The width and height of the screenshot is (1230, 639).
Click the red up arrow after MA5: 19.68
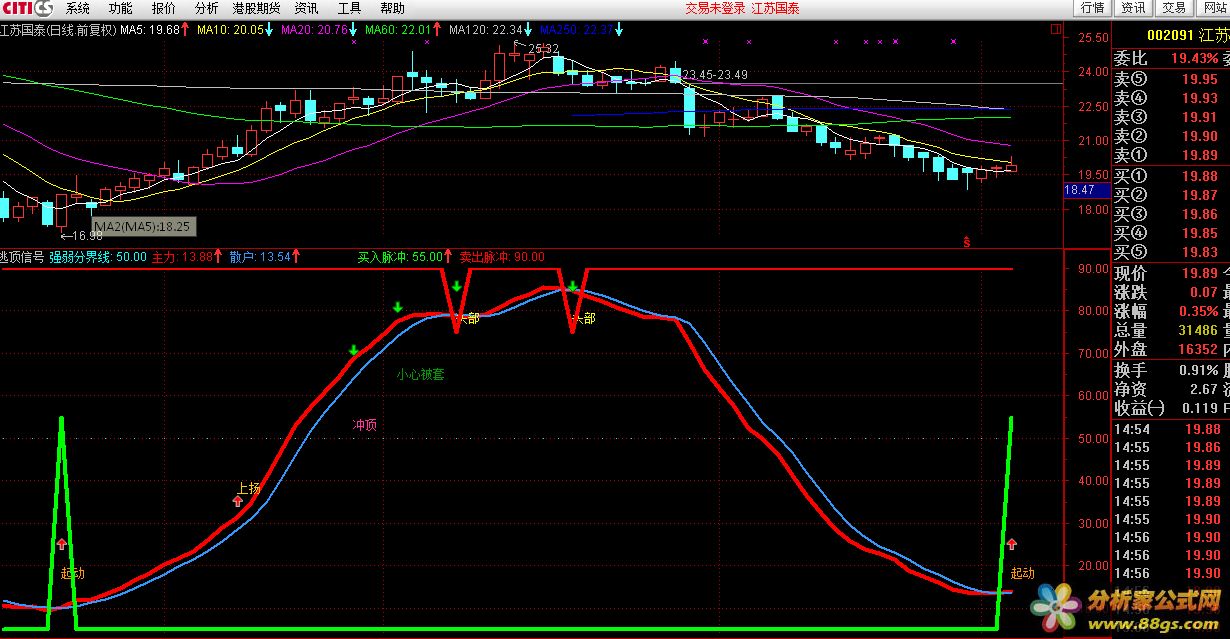187,30
